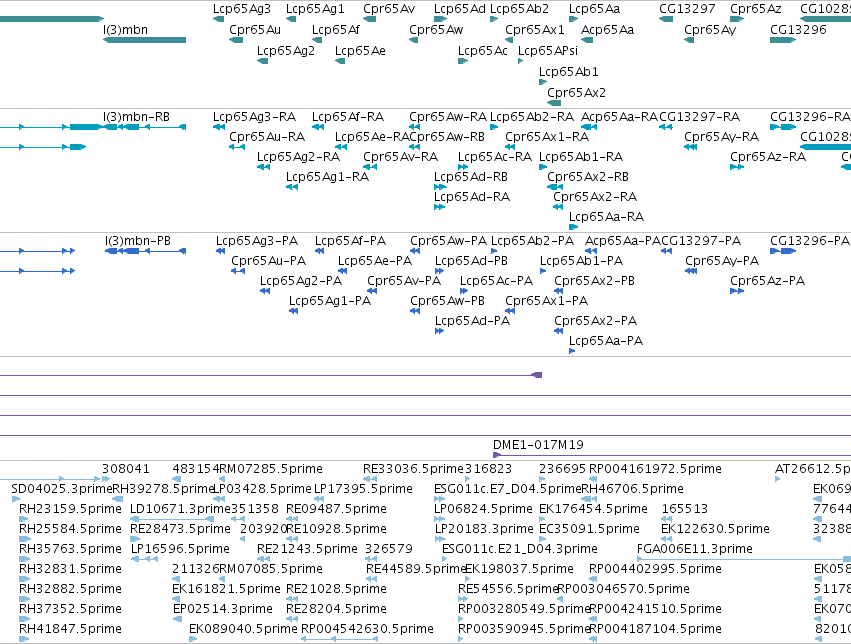This screenshot has height=644, width=851.
Task: Select the CG13297 gene label
Action: [687, 9]
